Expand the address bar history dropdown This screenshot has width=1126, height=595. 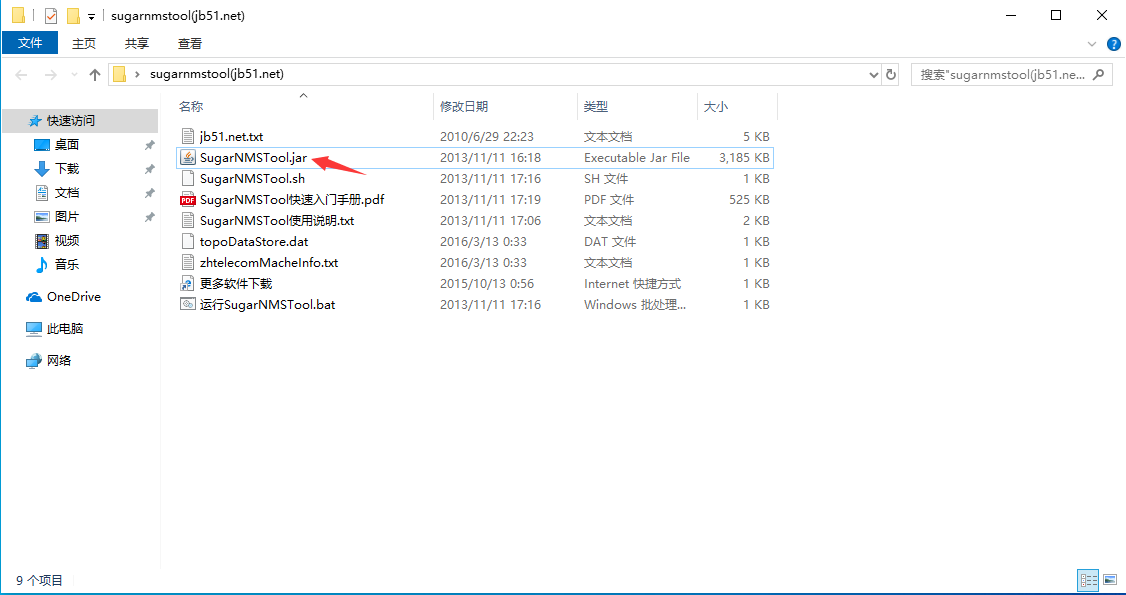coord(874,75)
